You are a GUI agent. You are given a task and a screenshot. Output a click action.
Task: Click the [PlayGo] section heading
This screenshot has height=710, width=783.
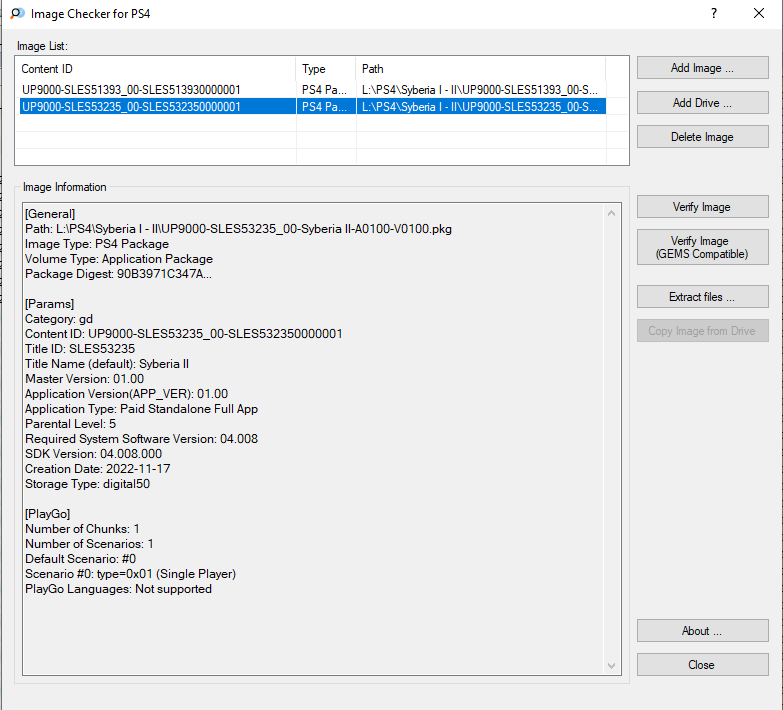47,513
